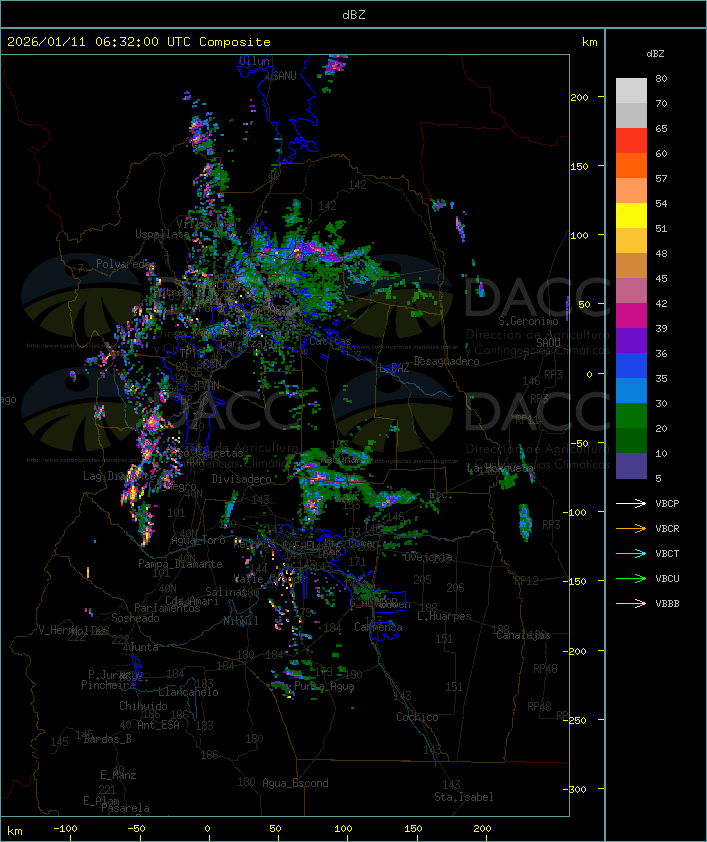Click the pink VBBB arrow icon

632,603
